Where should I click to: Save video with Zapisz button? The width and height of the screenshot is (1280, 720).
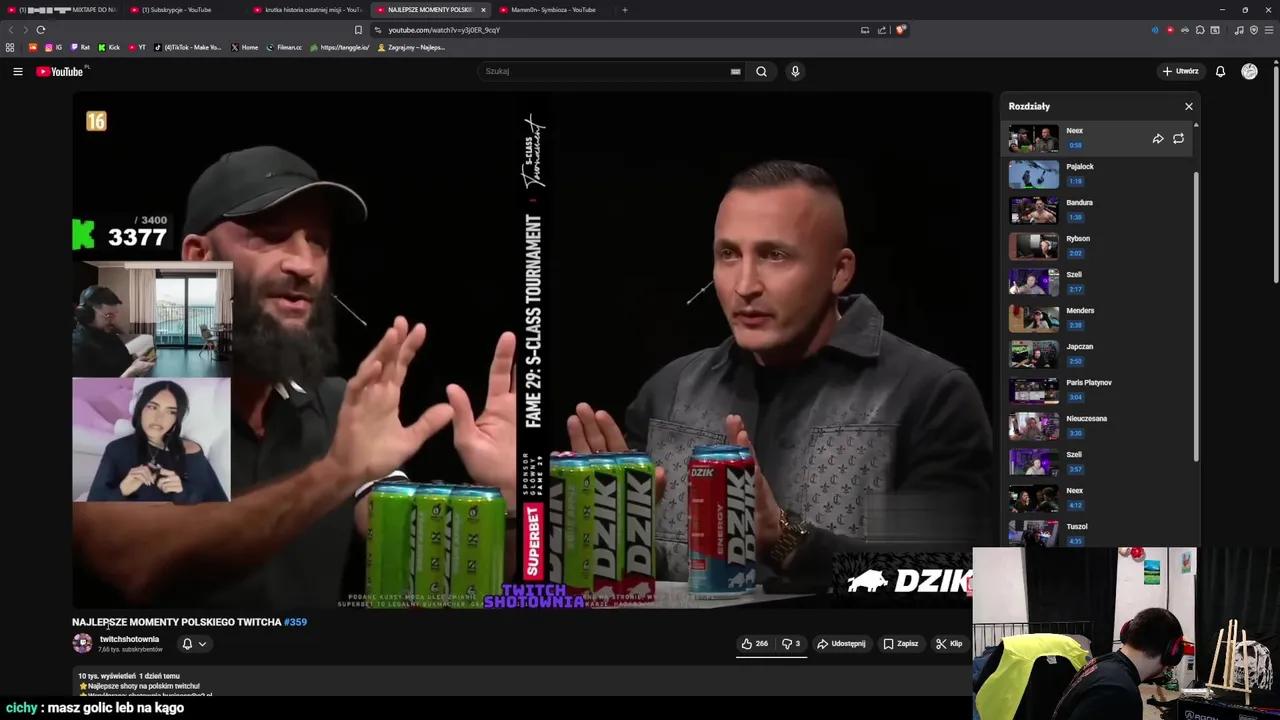(x=900, y=644)
